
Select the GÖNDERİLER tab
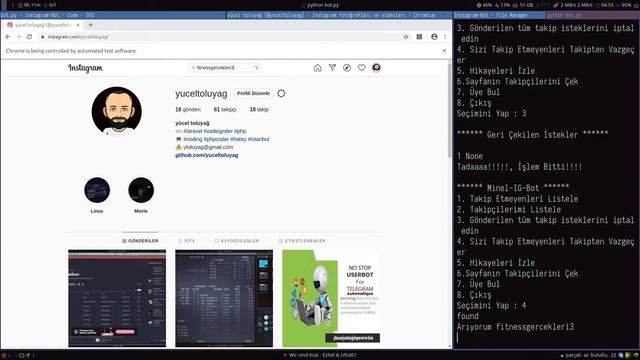pos(140,241)
